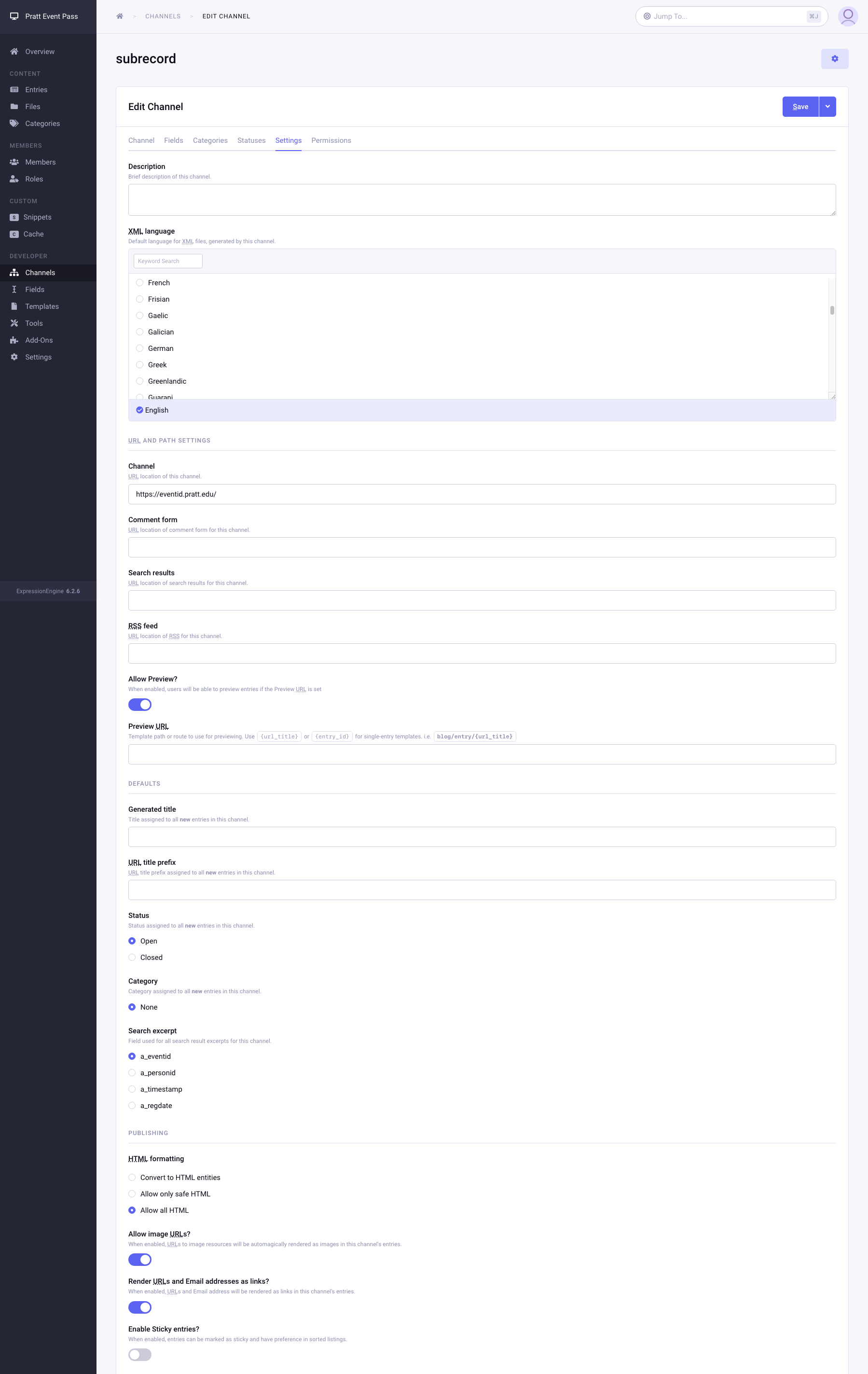The width and height of the screenshot is (868, 1374).
Task: Open Snippets in the sidebar
Action: 37,217
